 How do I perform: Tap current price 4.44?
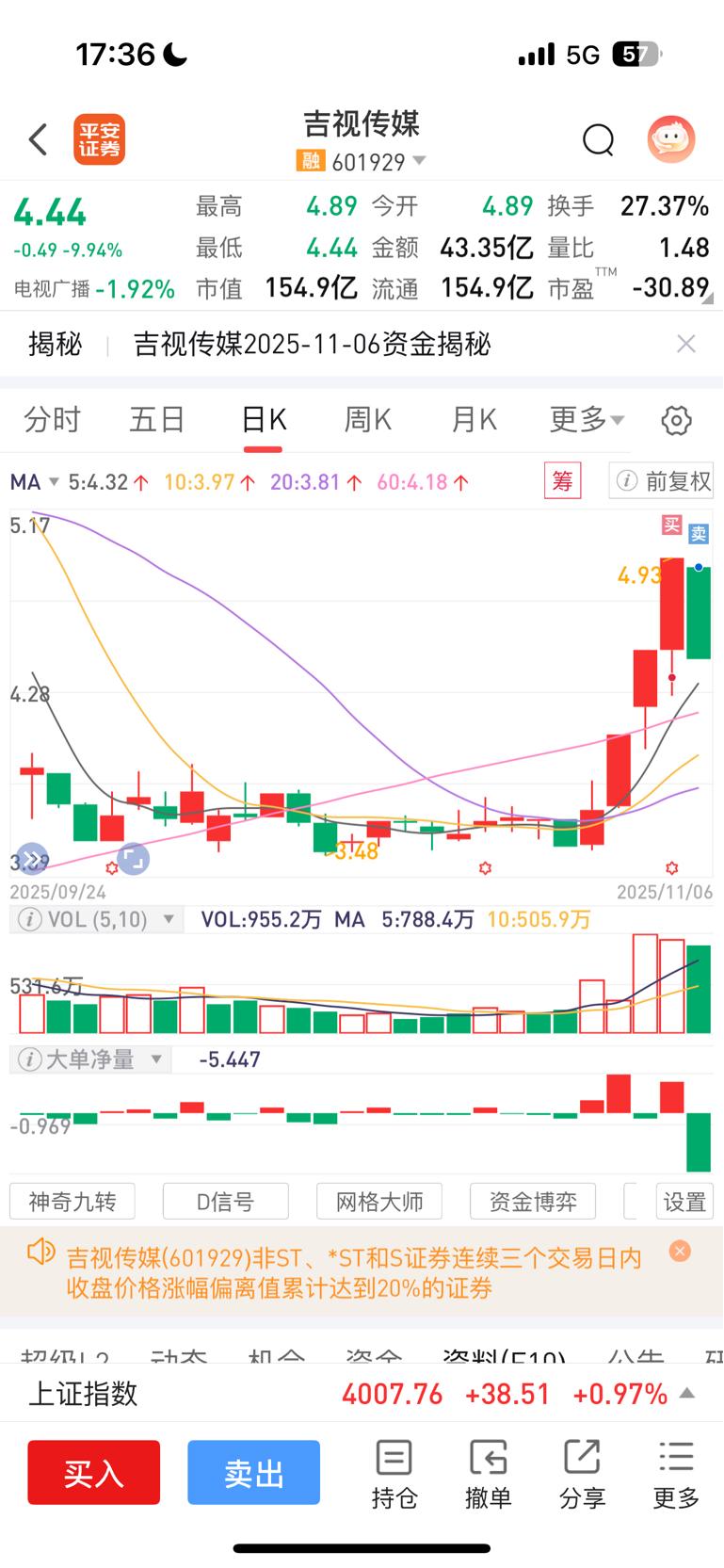(50, 213)
